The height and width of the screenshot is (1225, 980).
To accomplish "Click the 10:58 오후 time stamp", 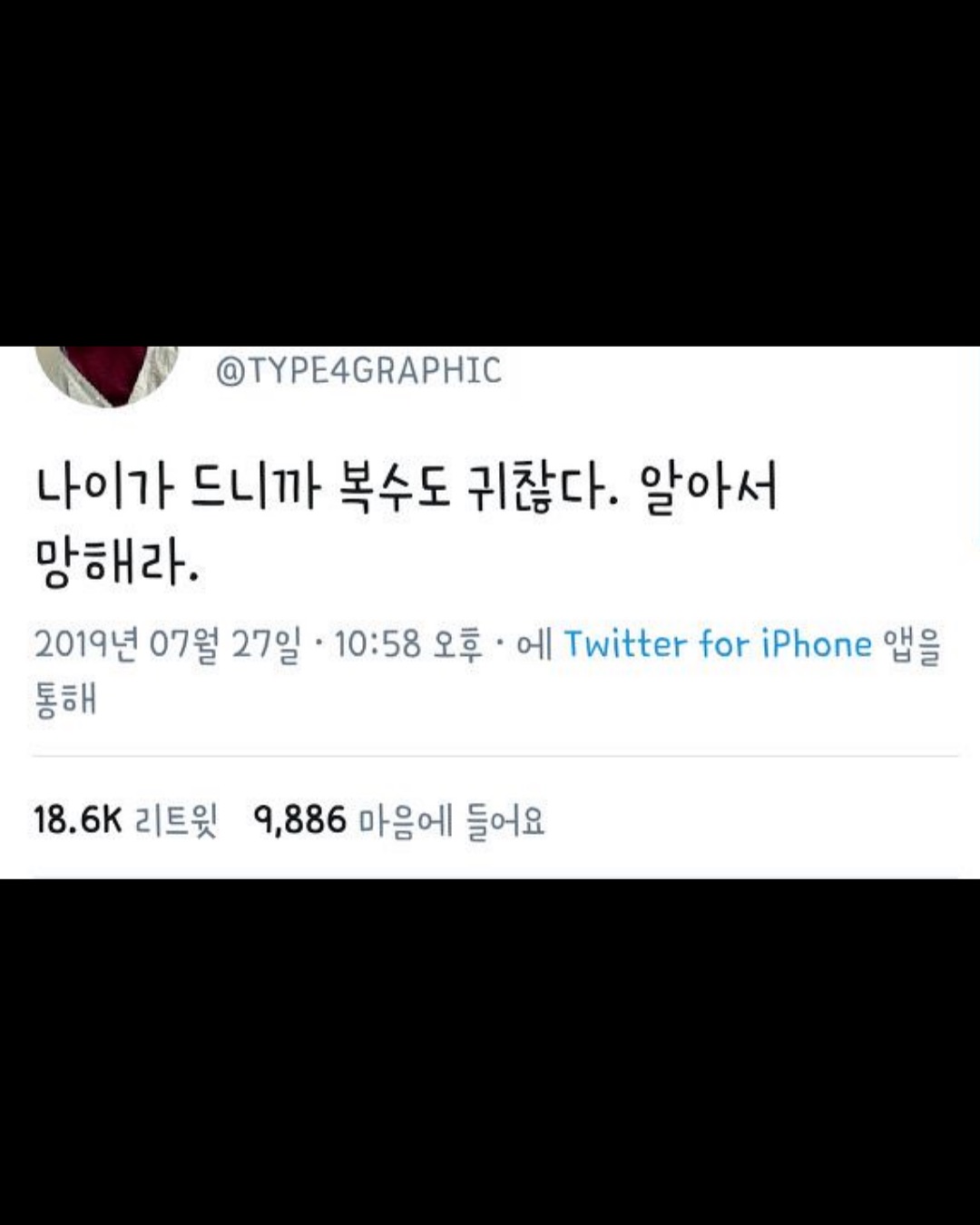I will point(409,644).
